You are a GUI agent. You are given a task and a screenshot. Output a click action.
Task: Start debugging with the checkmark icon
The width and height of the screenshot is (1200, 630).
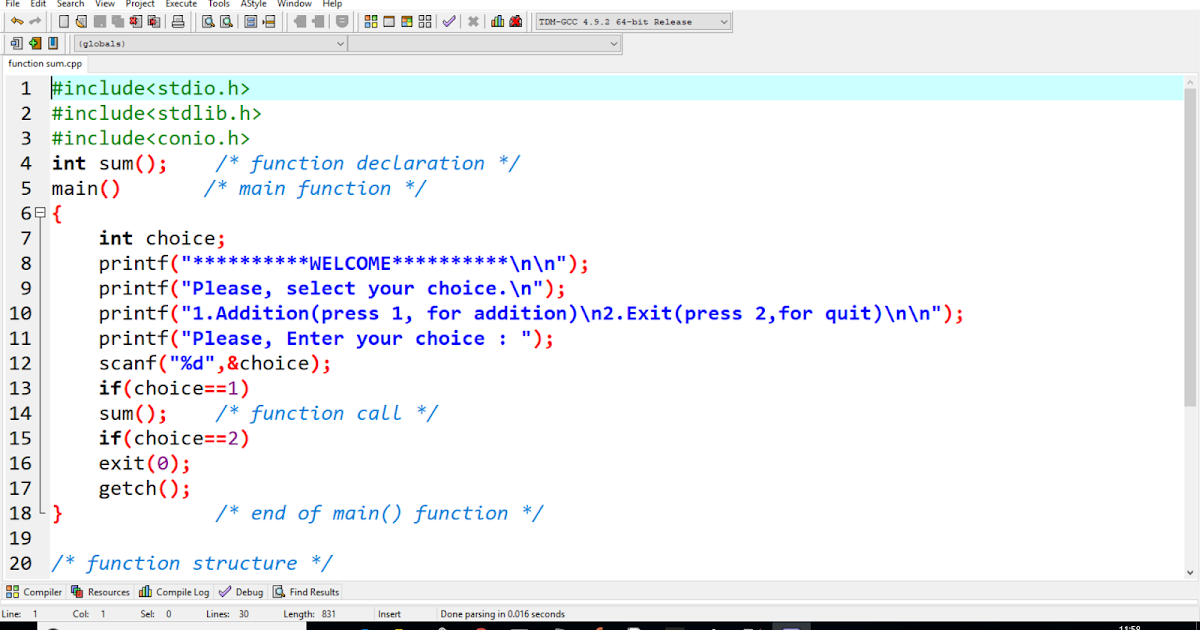click(x=449, y=21)
